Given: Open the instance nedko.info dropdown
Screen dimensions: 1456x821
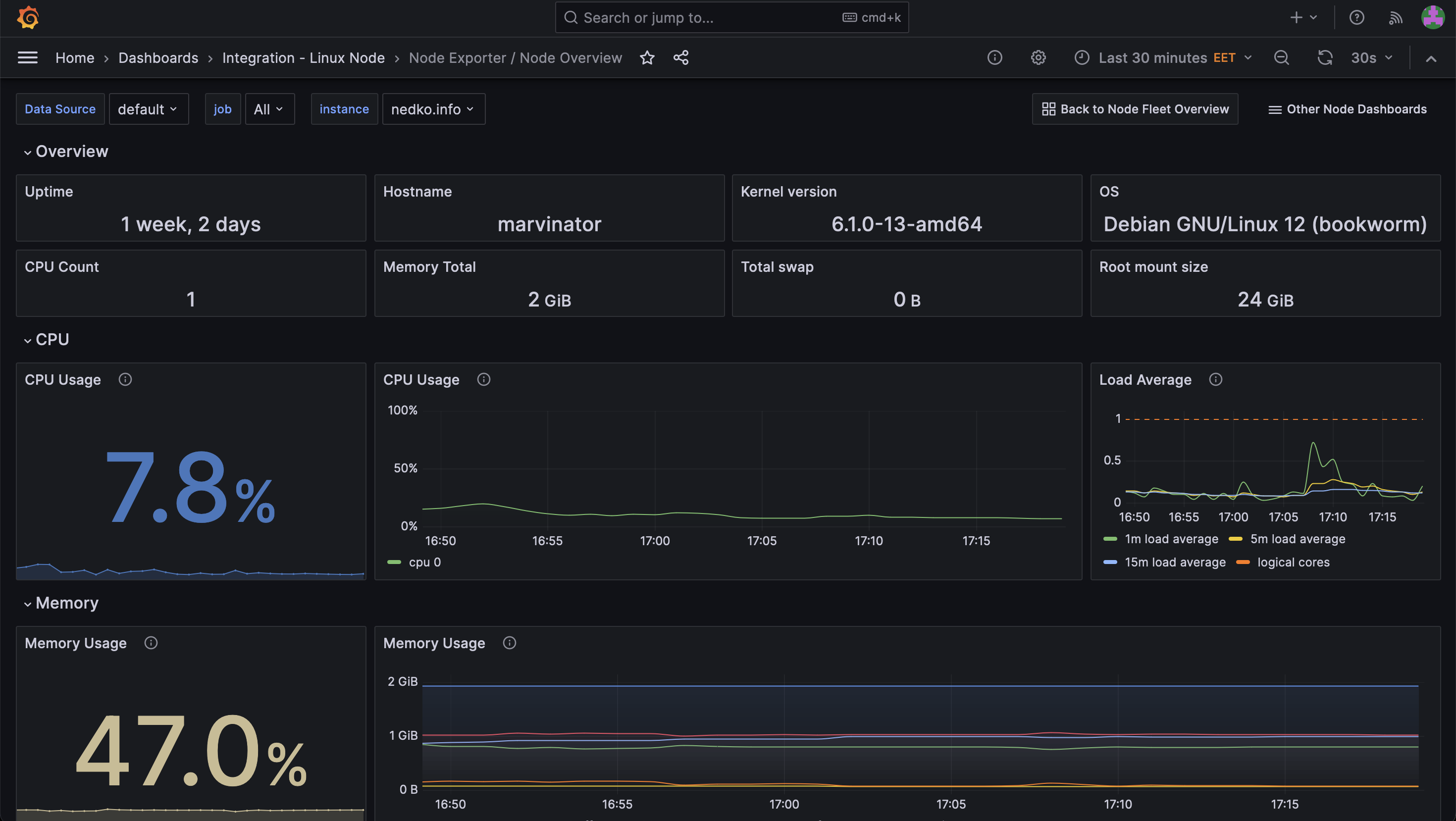Looking at the screenshot, I should coord(433,109).
